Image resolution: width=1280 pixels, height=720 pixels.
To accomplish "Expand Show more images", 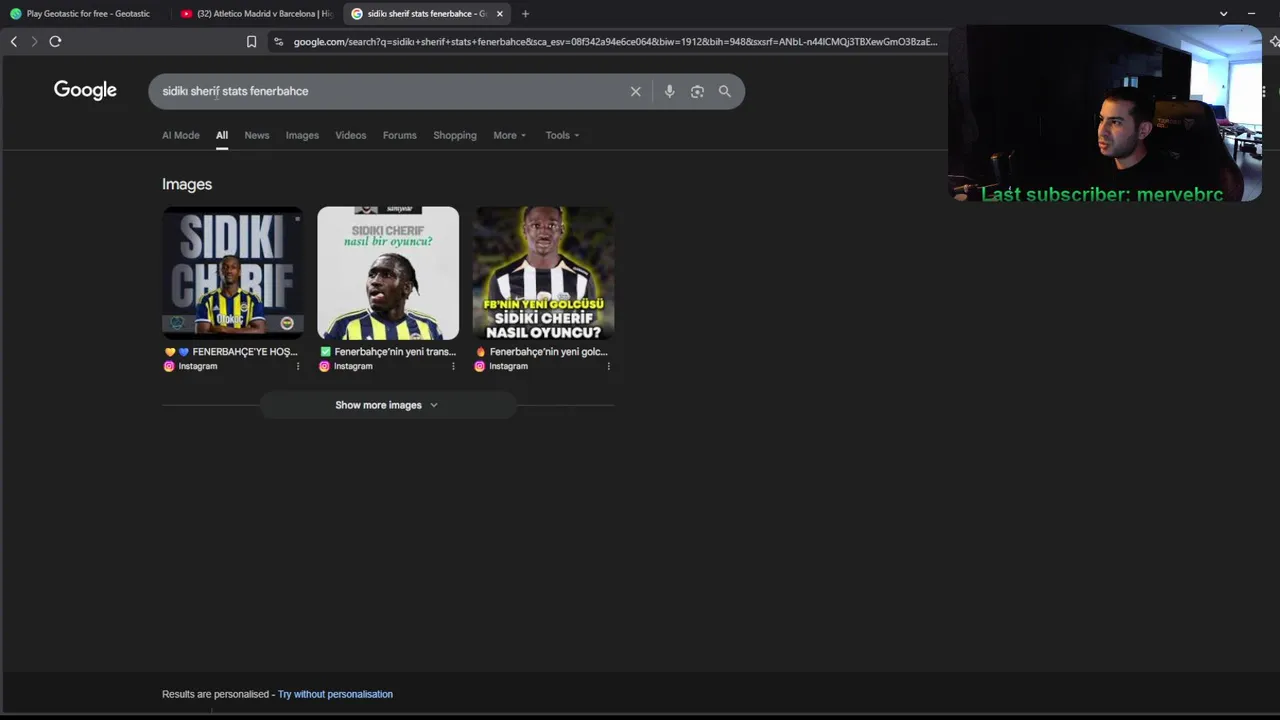I will 387,405.
